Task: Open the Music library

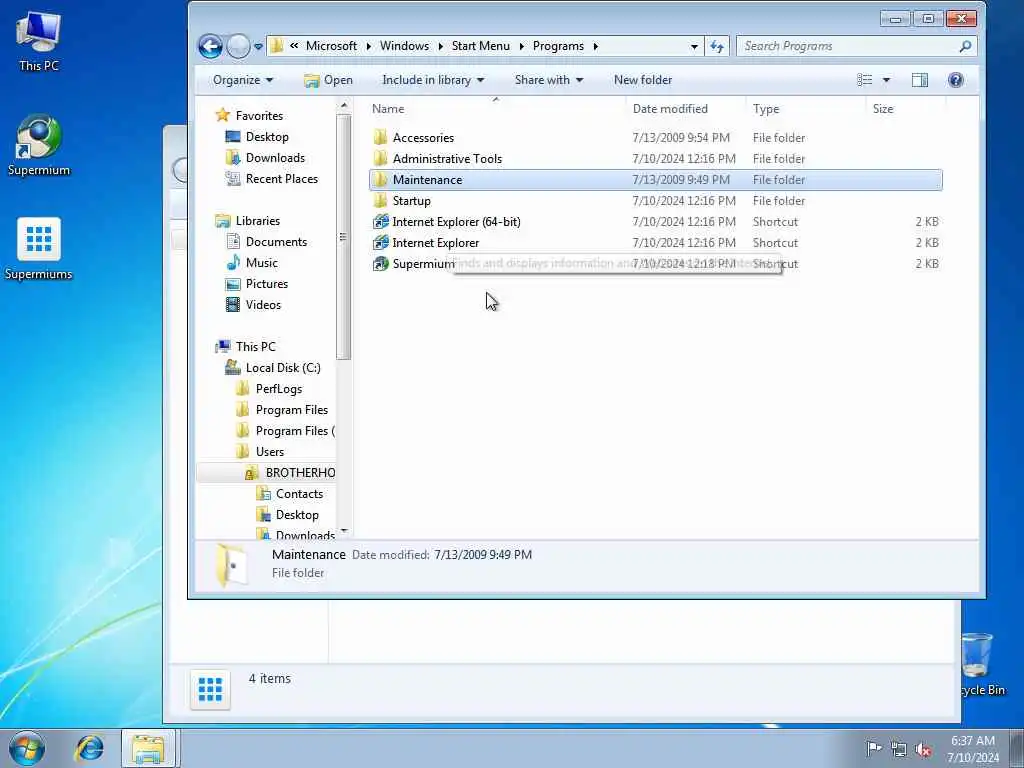Action: click(261, 263)
